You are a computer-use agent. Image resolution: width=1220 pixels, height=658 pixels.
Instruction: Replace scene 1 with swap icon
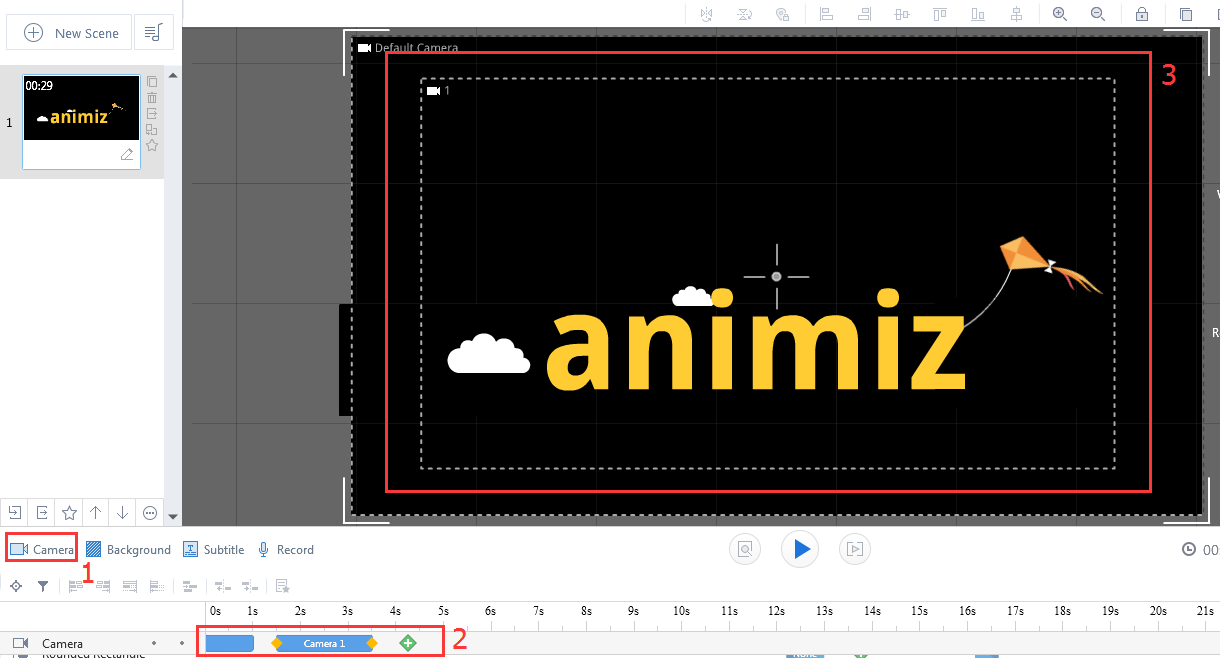152,129
